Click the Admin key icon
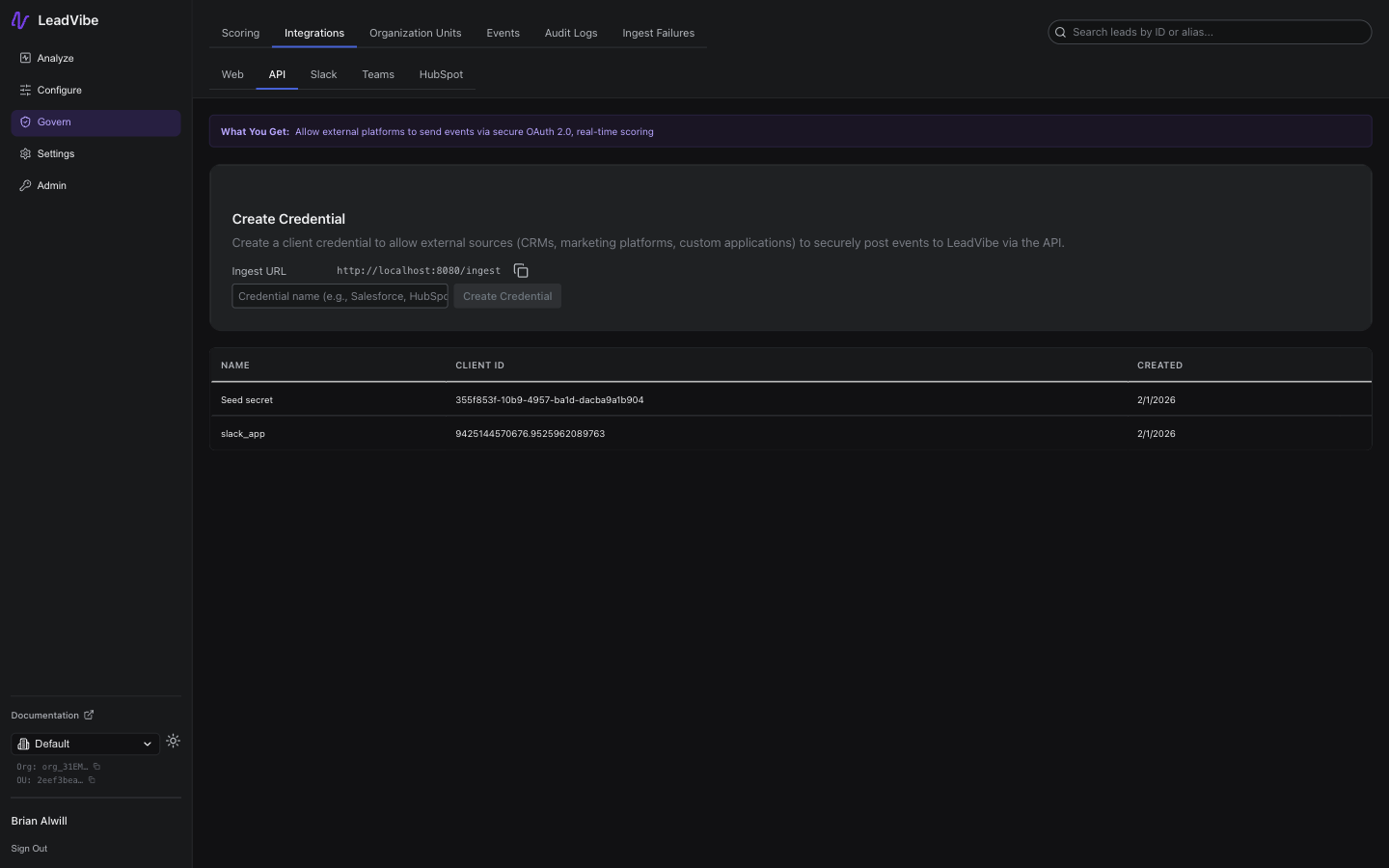 [26, 185]
